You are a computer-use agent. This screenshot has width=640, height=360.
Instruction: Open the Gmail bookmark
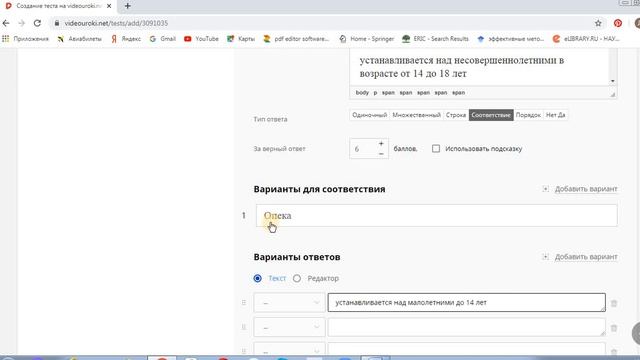click(163, 39)
